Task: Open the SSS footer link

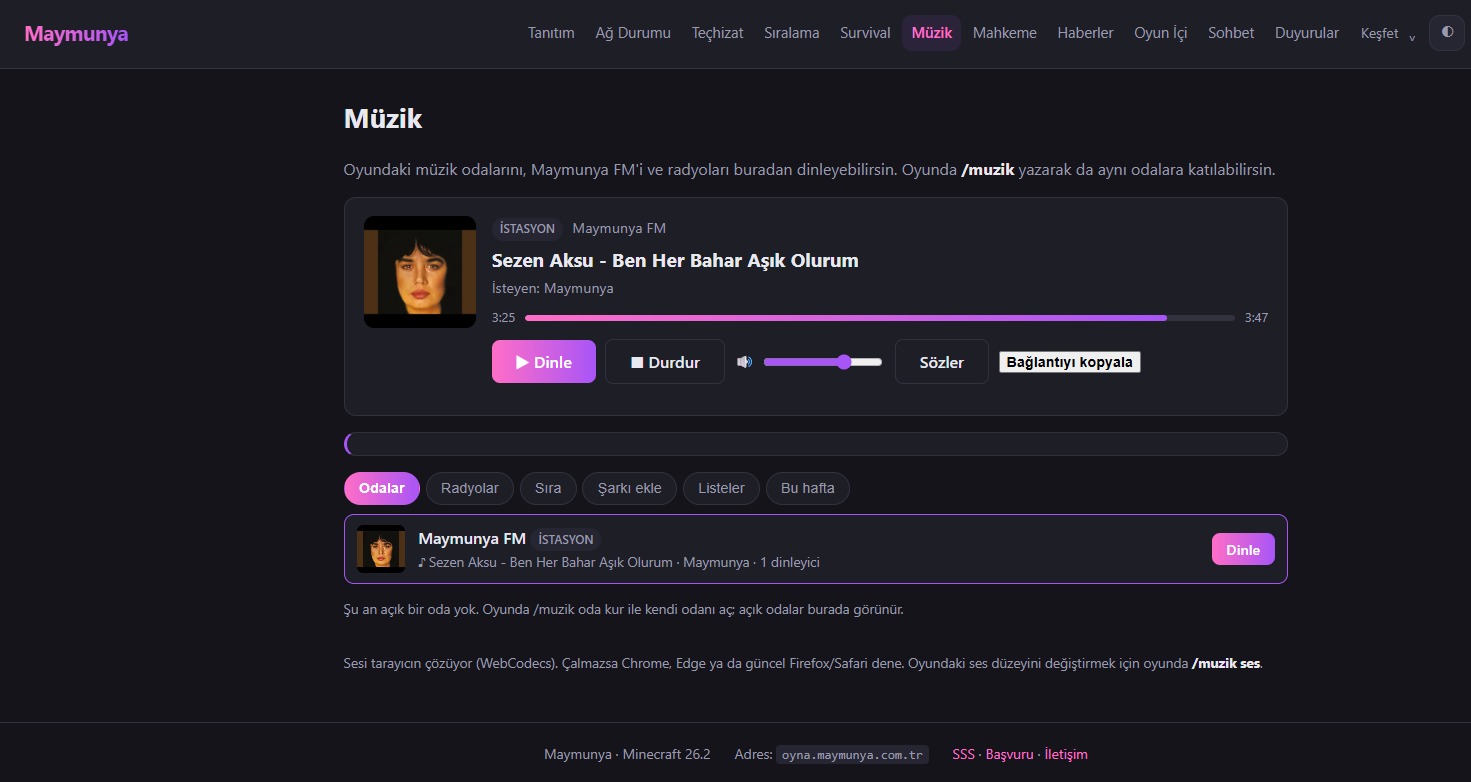Action: click(963, 754)
